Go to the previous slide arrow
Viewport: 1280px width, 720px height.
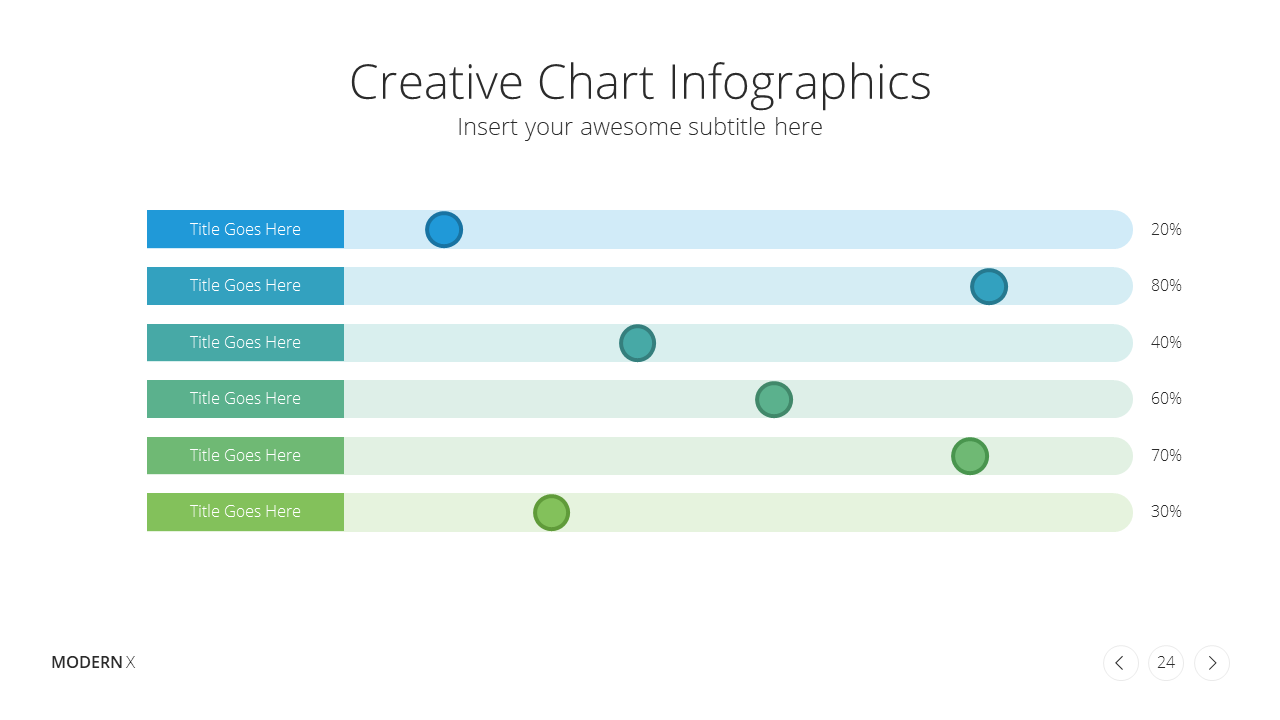click(x=1120, y=663)
